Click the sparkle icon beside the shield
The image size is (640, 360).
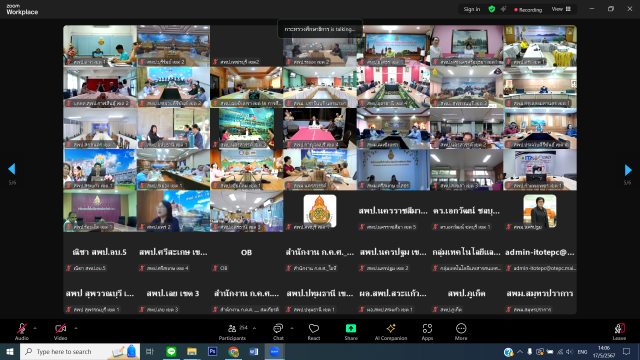(503, 9)
